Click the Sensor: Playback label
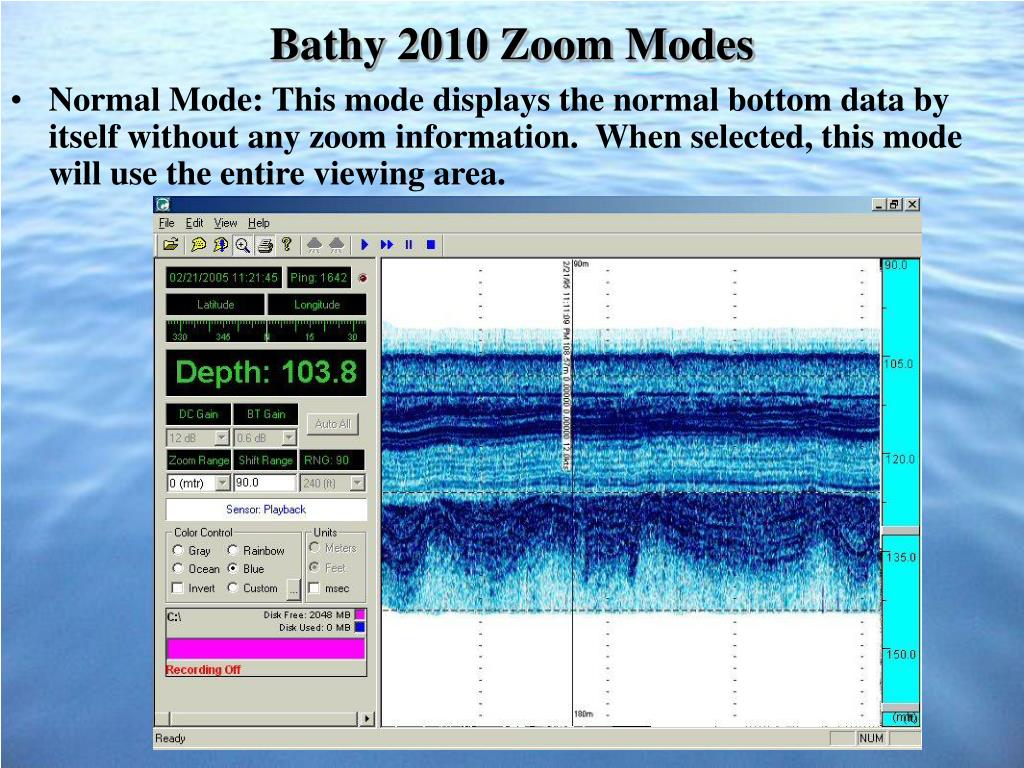Screen dimensions: 1024x768 point(266,509)
